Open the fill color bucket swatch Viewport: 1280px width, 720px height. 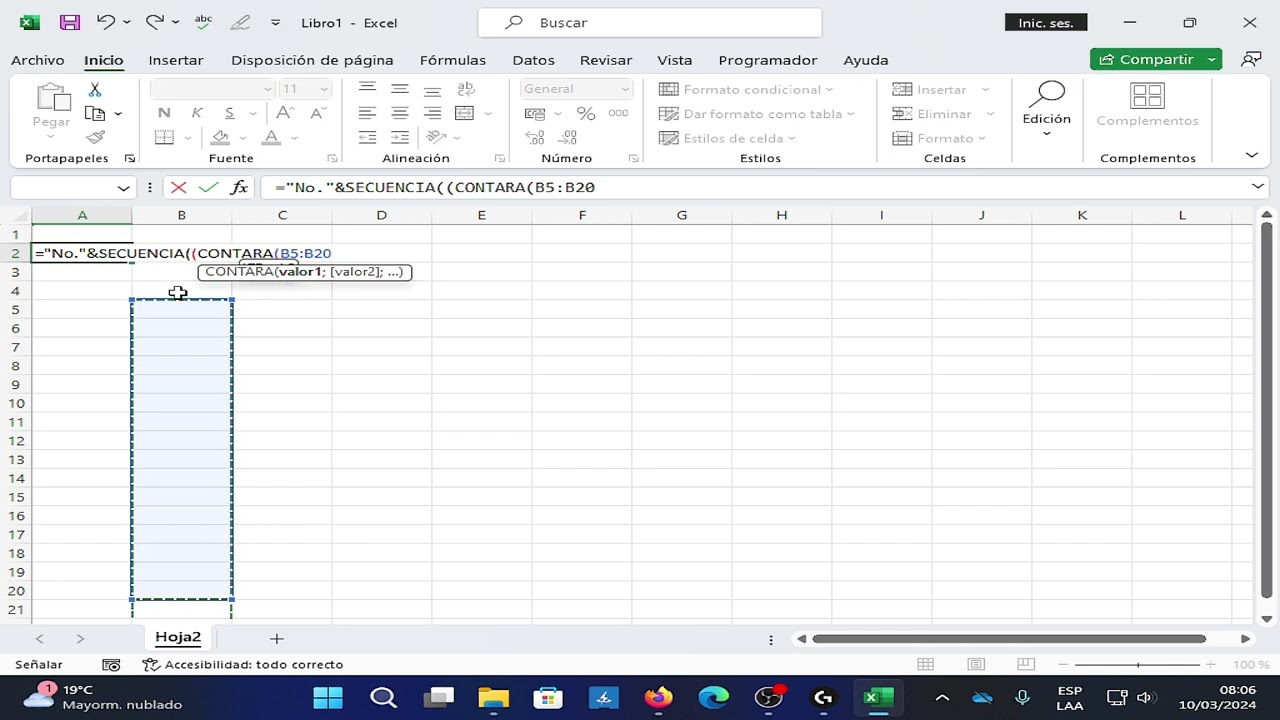220,138
